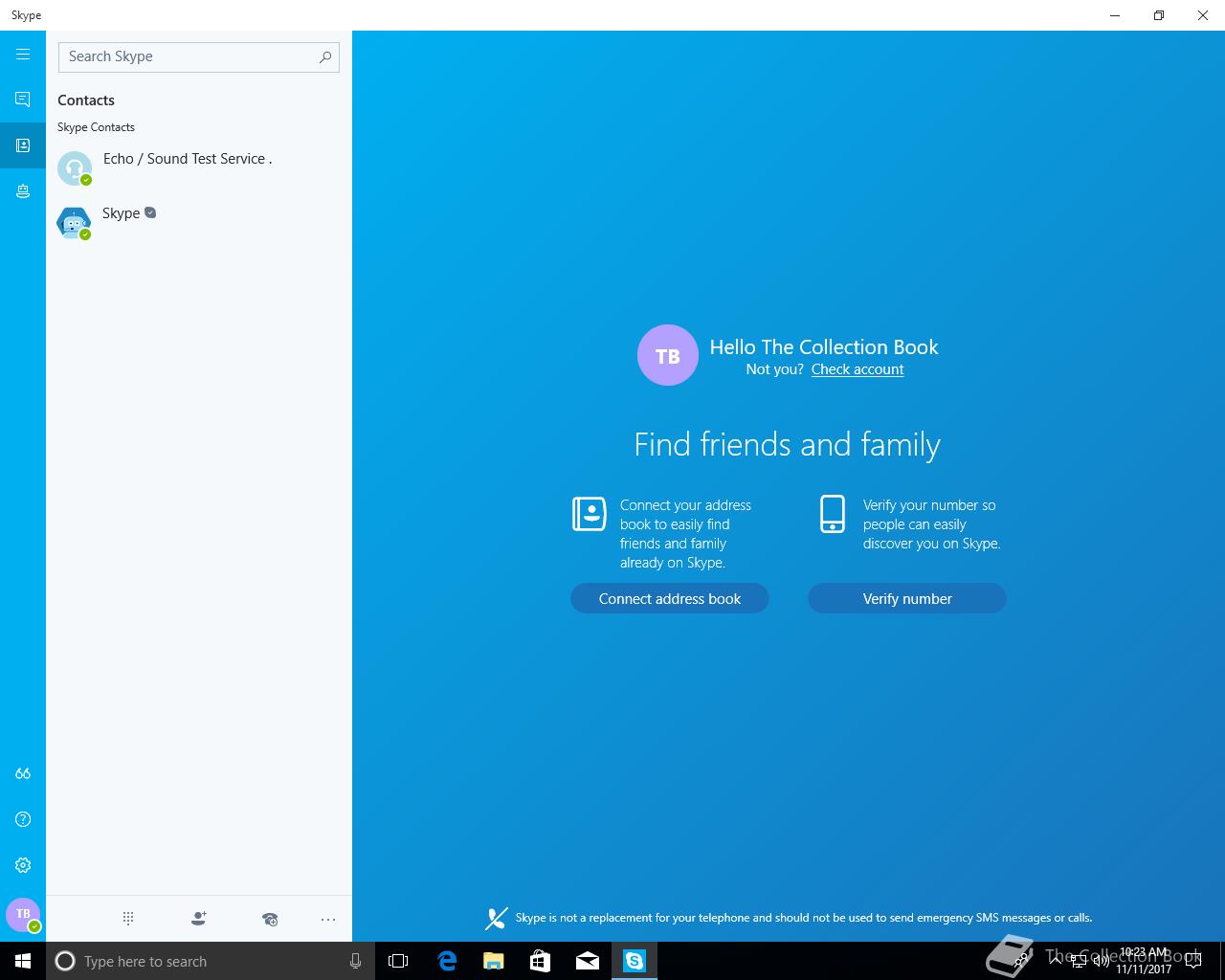Open Skype settings gear
Screen dimensions: 1225x980
tap(23, 865)
